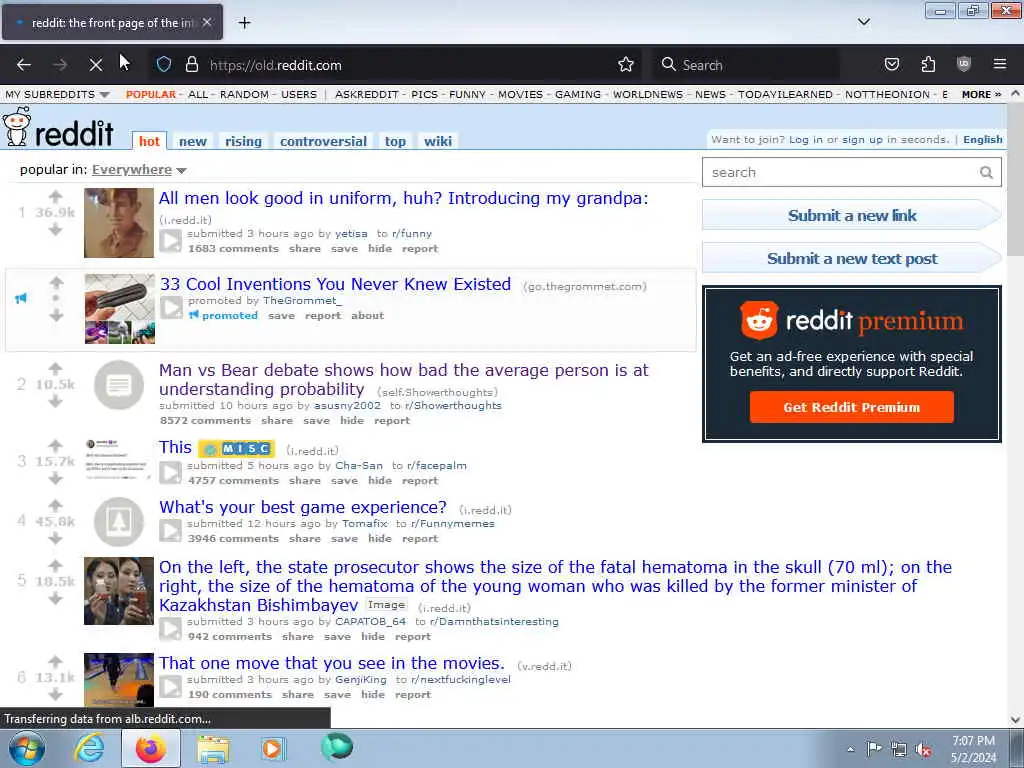Switch to the rising tab

pyautogui.click(x=243, y=142)
